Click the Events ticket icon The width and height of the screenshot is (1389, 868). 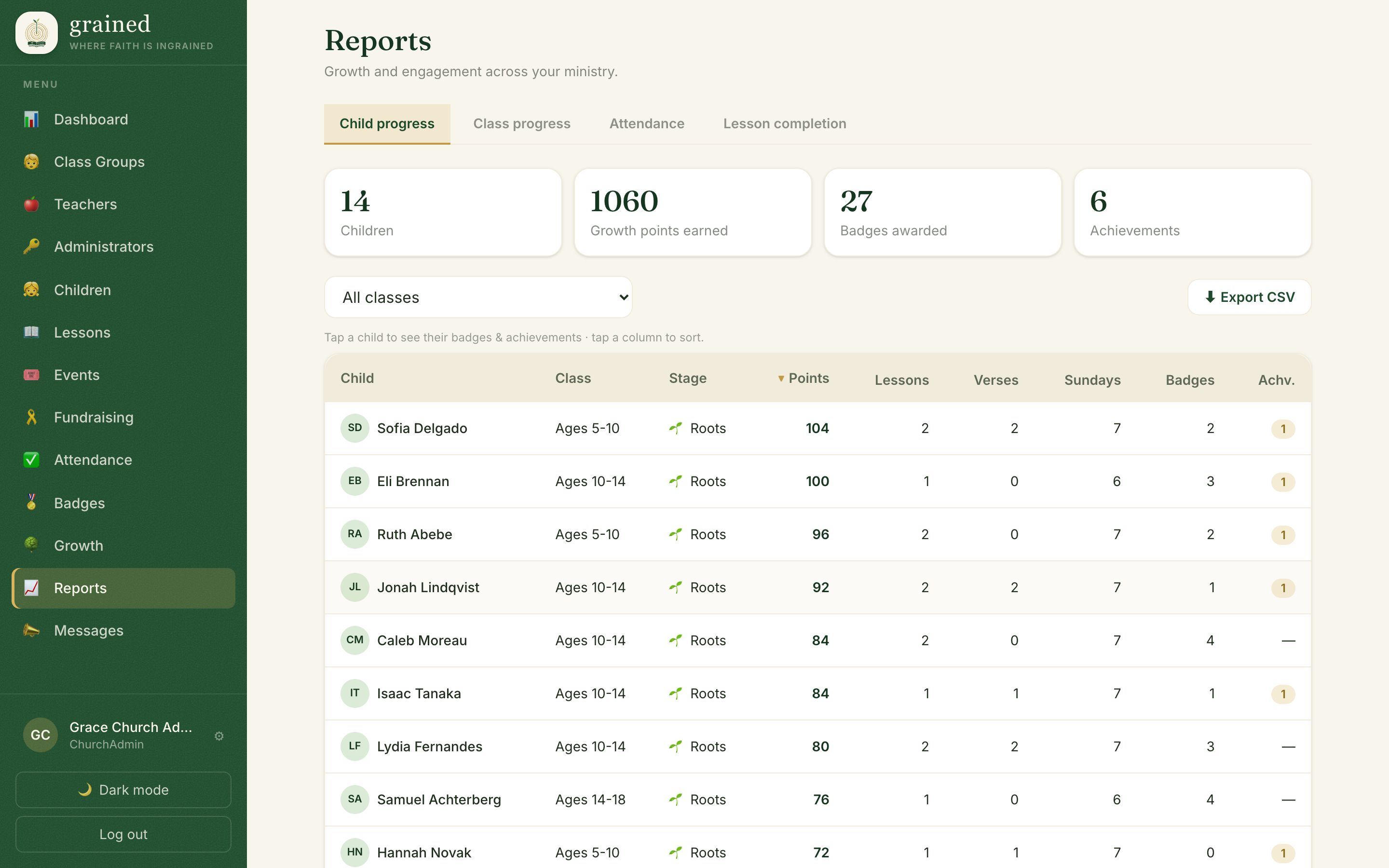tap(31, 375)
